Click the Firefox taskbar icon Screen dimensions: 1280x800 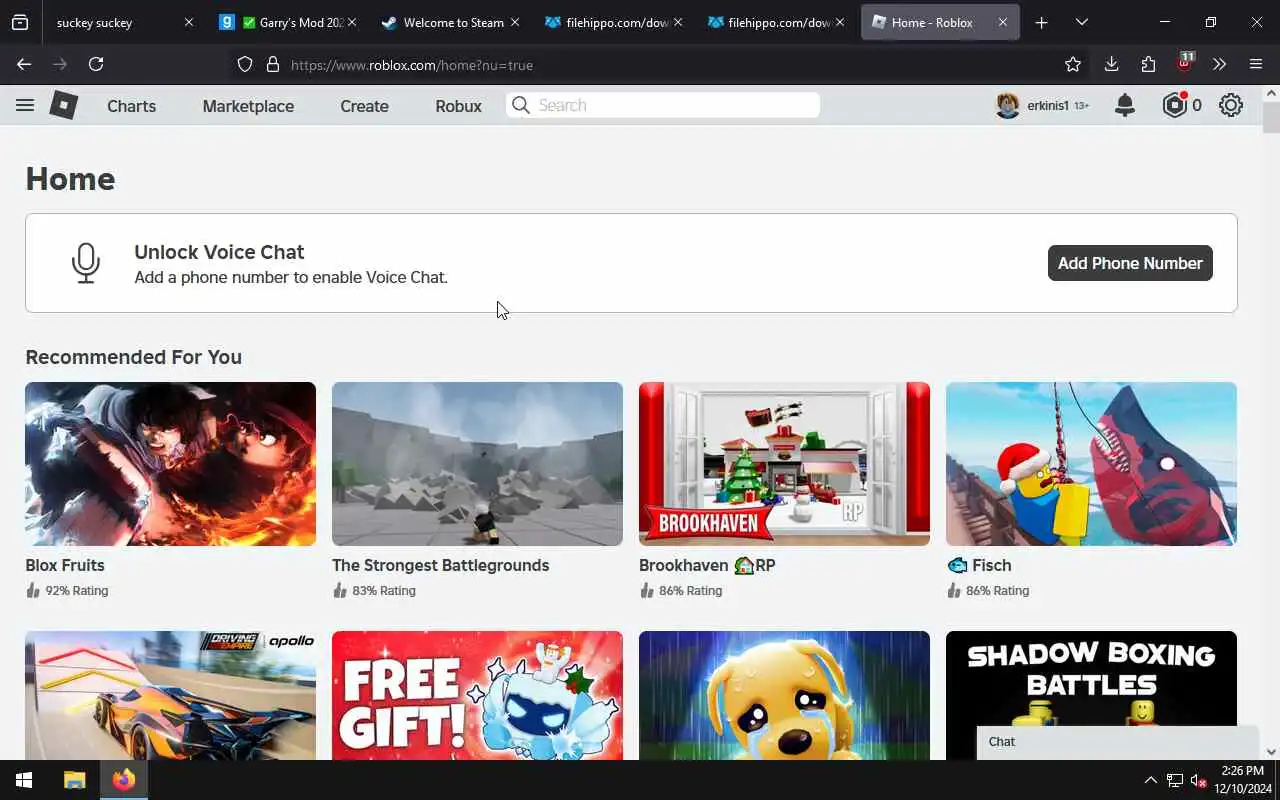coord(124,780)
